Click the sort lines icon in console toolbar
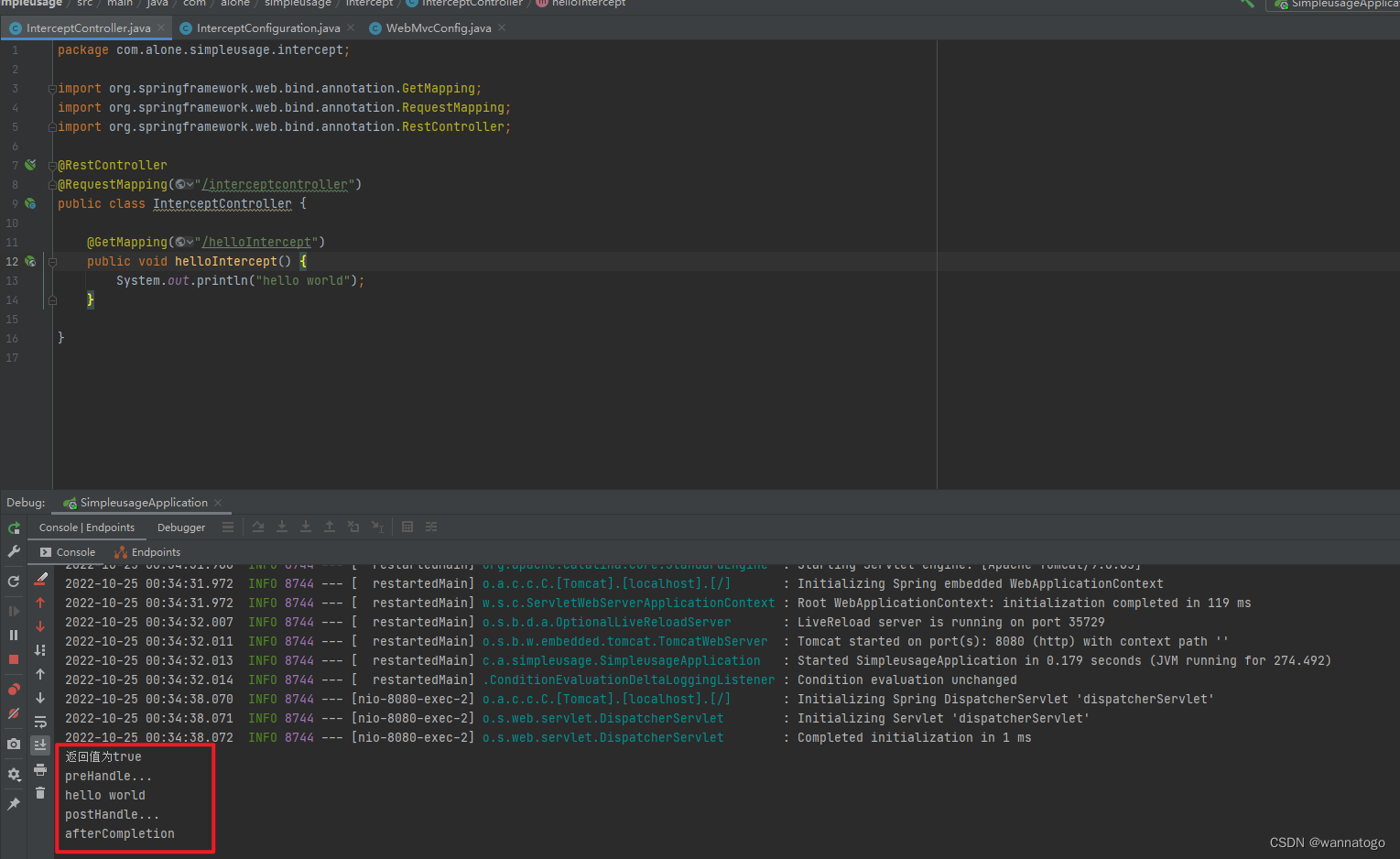The image size is (1400, 859). 40,650
